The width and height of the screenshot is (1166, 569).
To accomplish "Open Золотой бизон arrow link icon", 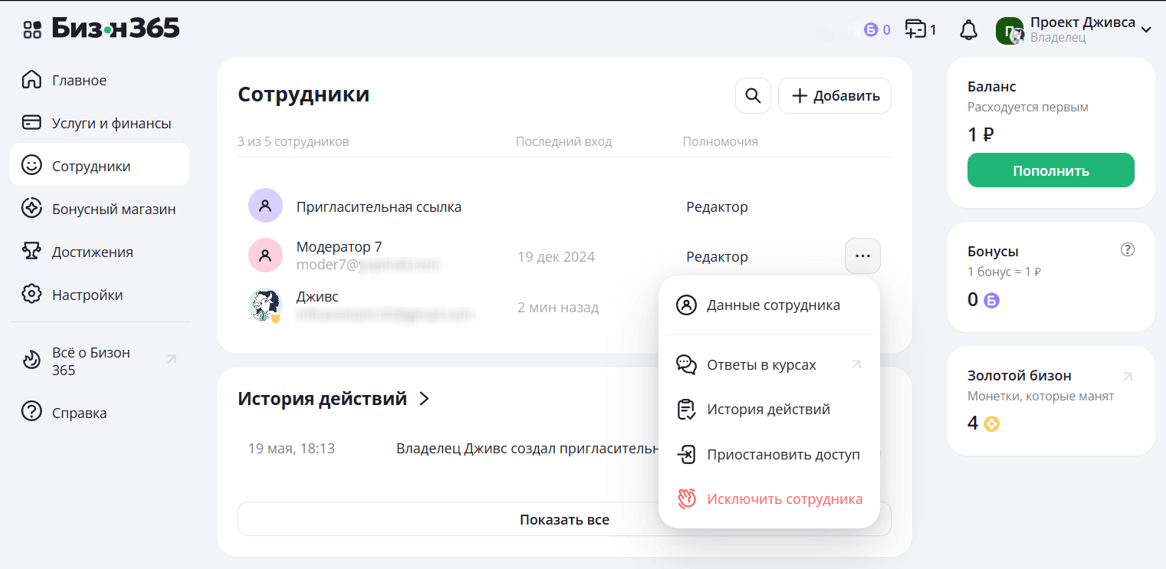I will 1127,377.
